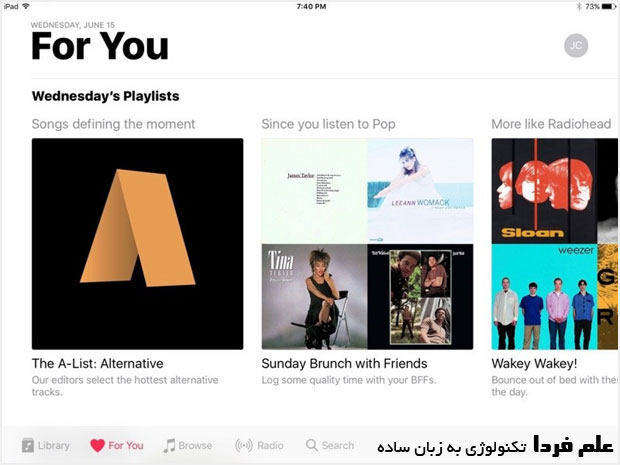The image size is (620, 465).
Task: Open the Weezer blue album cover
Action: (544, 297)
